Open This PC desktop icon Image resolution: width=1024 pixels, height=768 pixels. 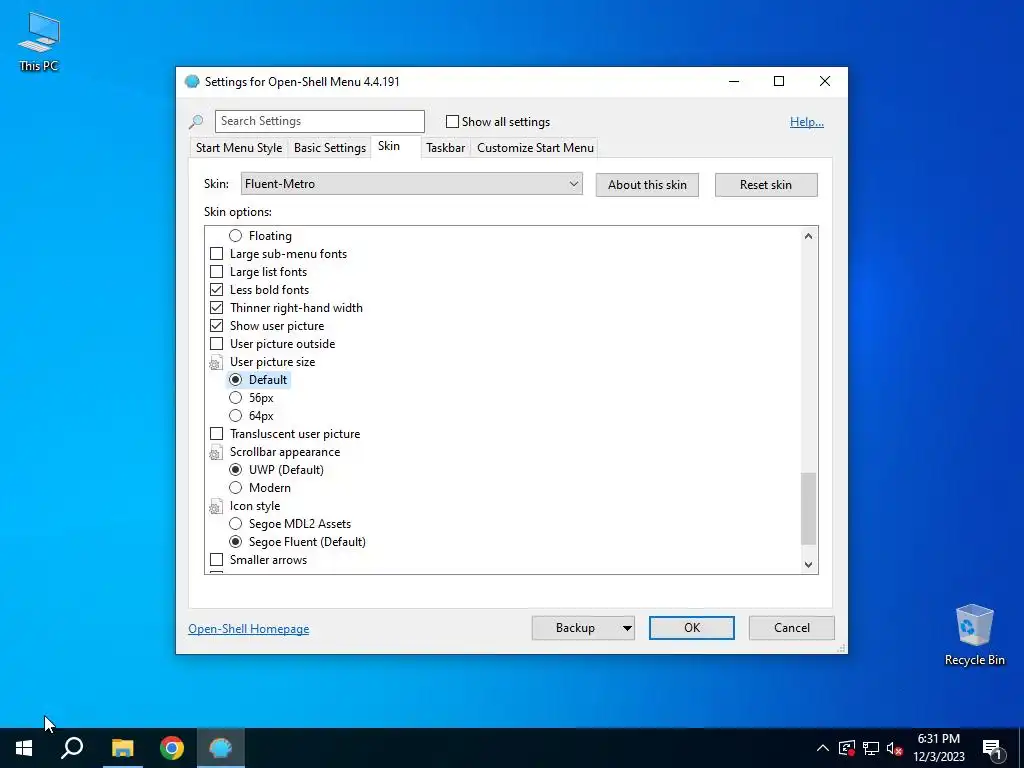click(x=39, y=41)
